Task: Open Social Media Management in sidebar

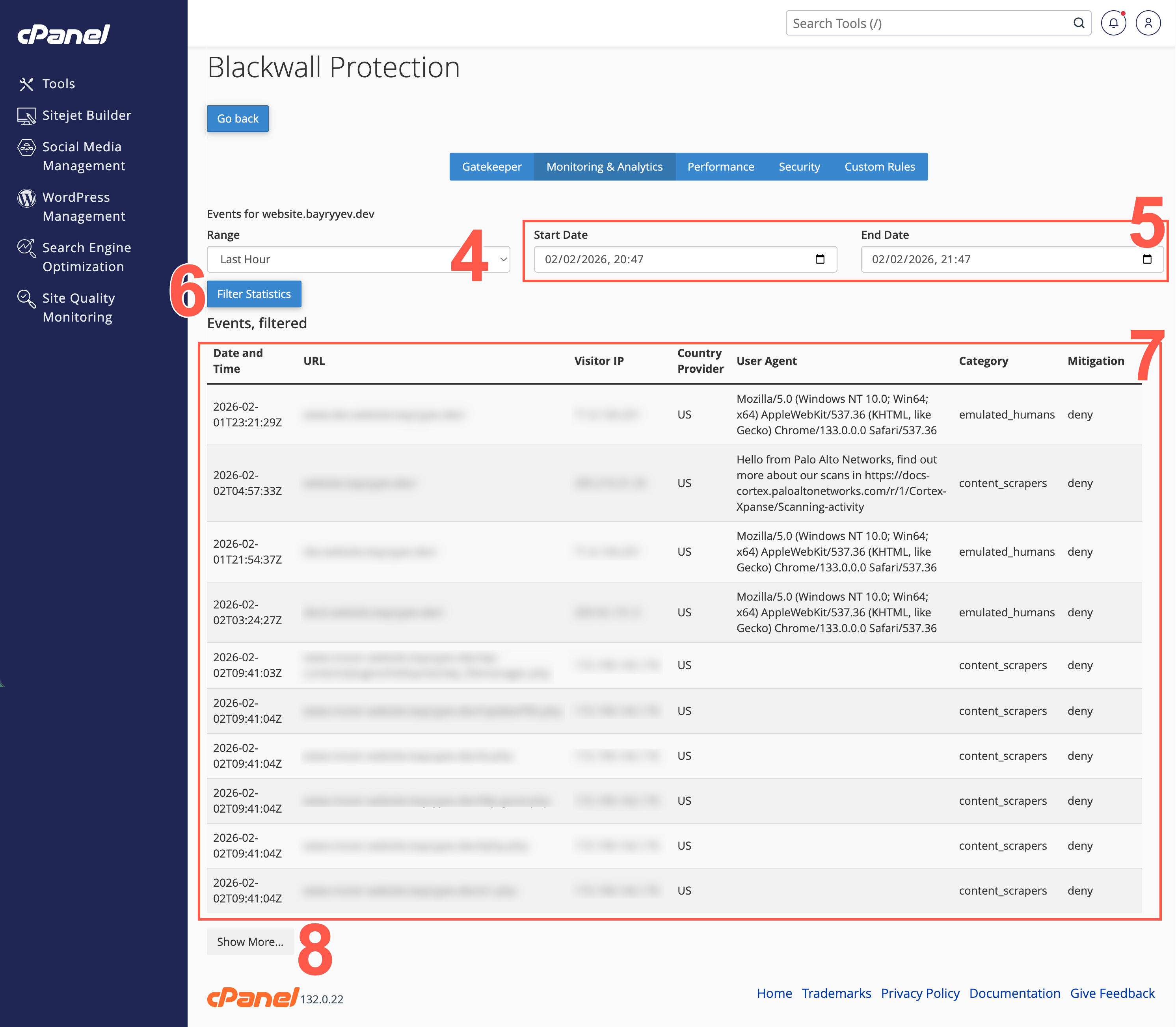Action: 84,156
